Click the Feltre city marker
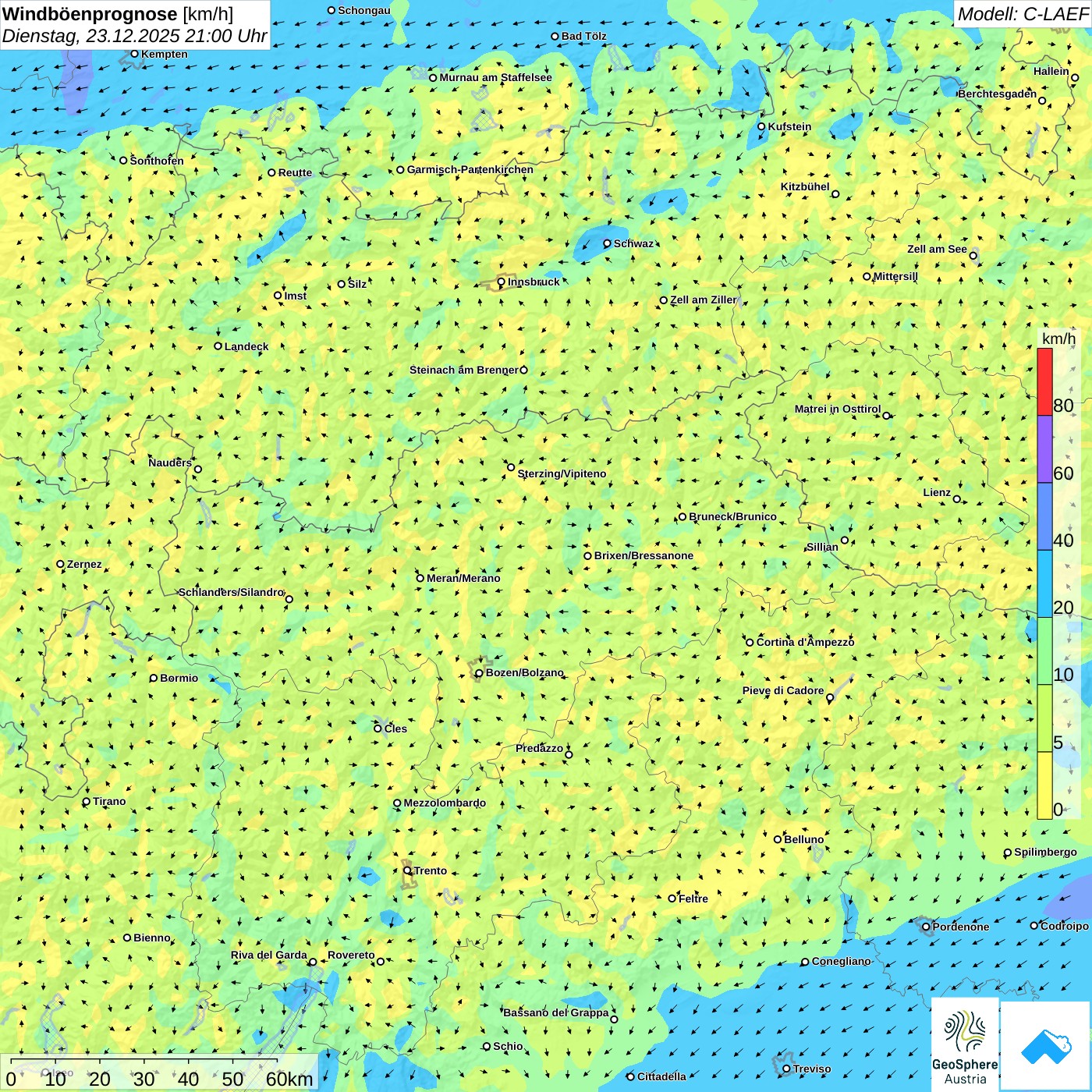1092x1092 pixels. tap(672, 899)
